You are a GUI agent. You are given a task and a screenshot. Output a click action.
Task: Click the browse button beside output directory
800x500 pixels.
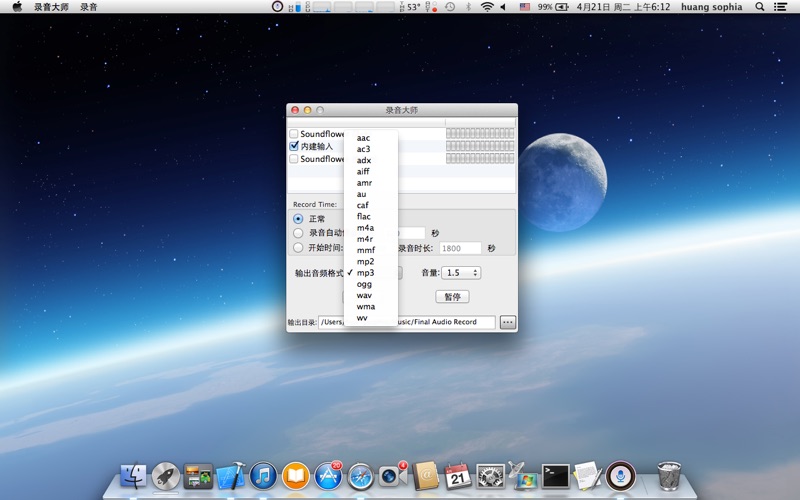point(508,322)
